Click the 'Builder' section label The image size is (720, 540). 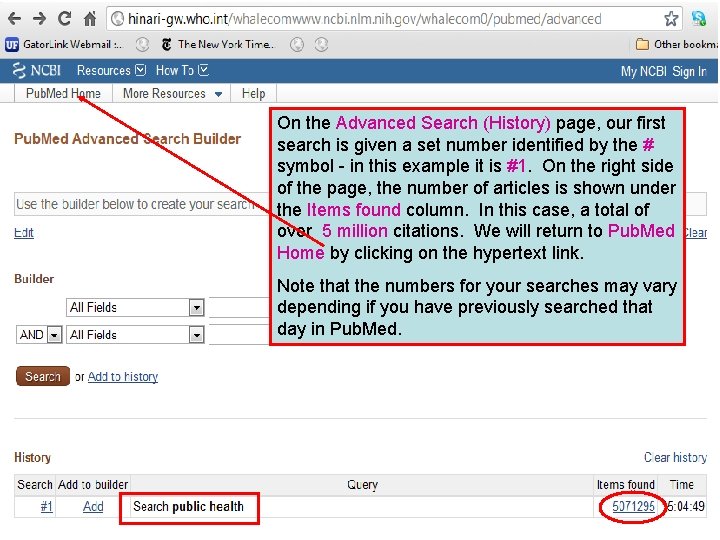pos(34,279)
